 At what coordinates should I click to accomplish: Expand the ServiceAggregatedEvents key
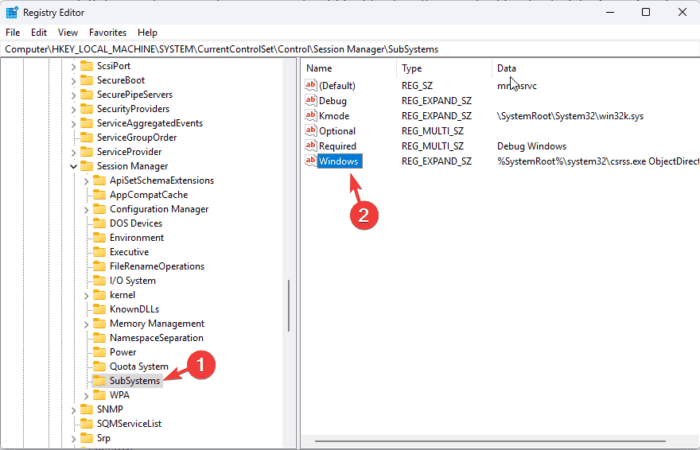74,124
